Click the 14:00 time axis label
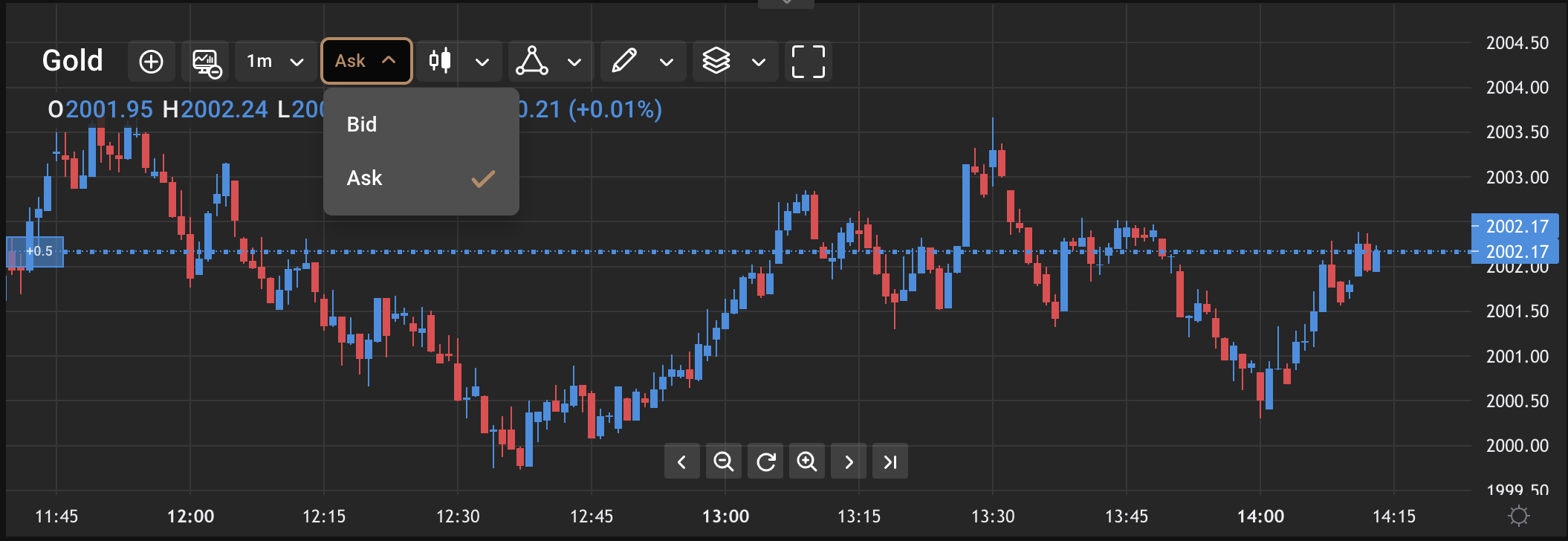Screen dimensions: 1568x541 1260,516
